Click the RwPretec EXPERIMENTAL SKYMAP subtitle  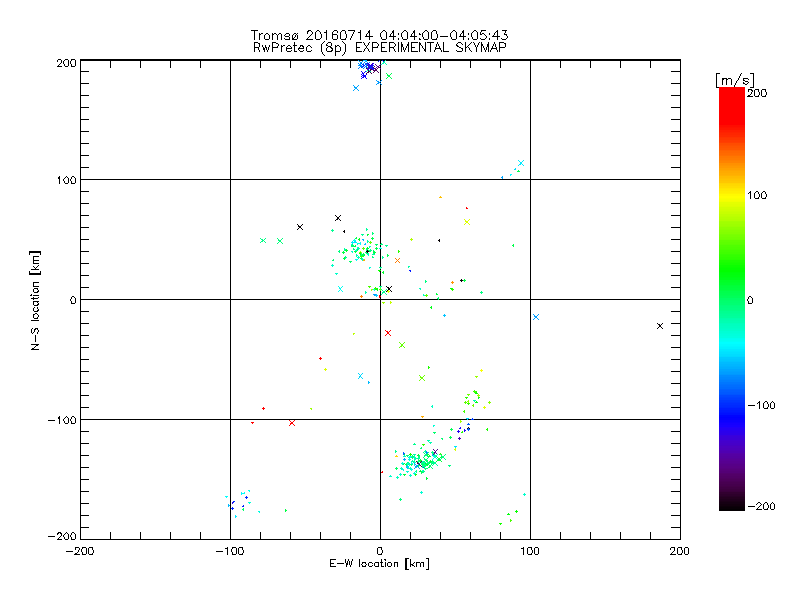pyautogui.click(x=379, y=48)
